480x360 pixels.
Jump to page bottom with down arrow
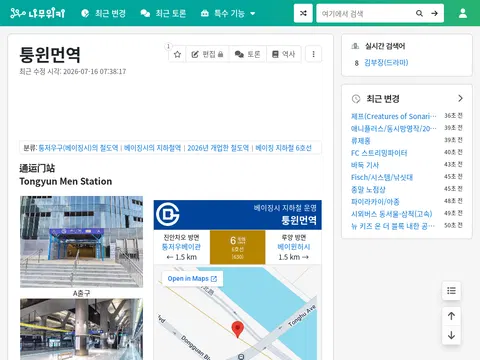coord(451,335)
